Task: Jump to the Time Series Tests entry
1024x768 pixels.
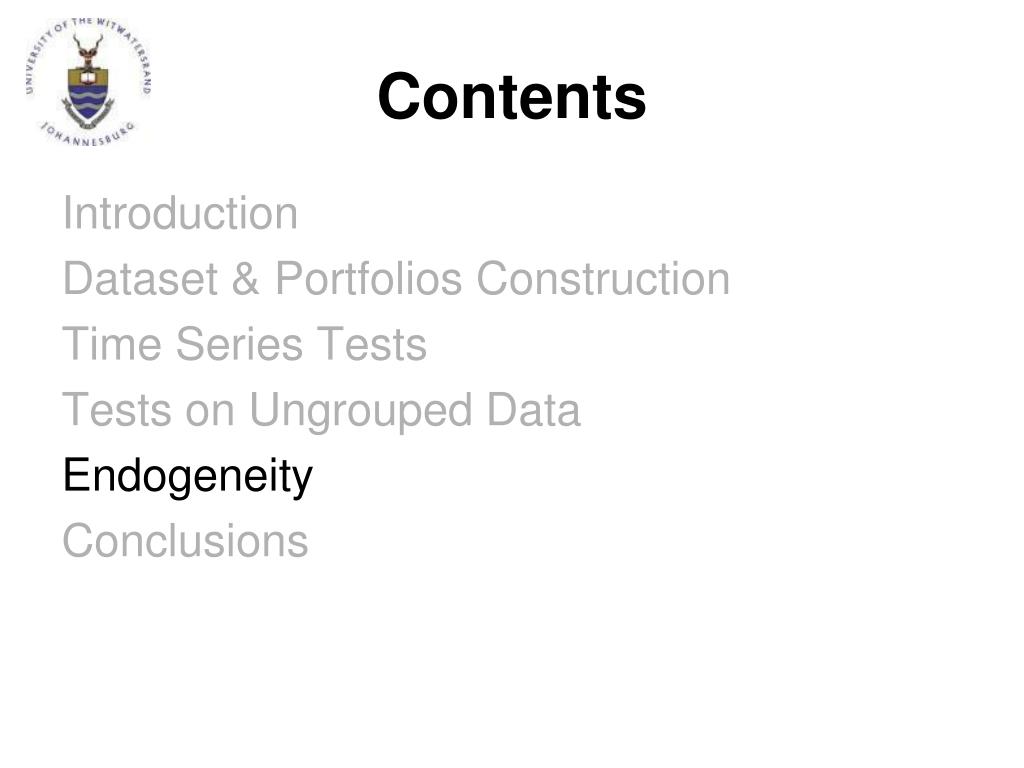Action: coord(244,344)
